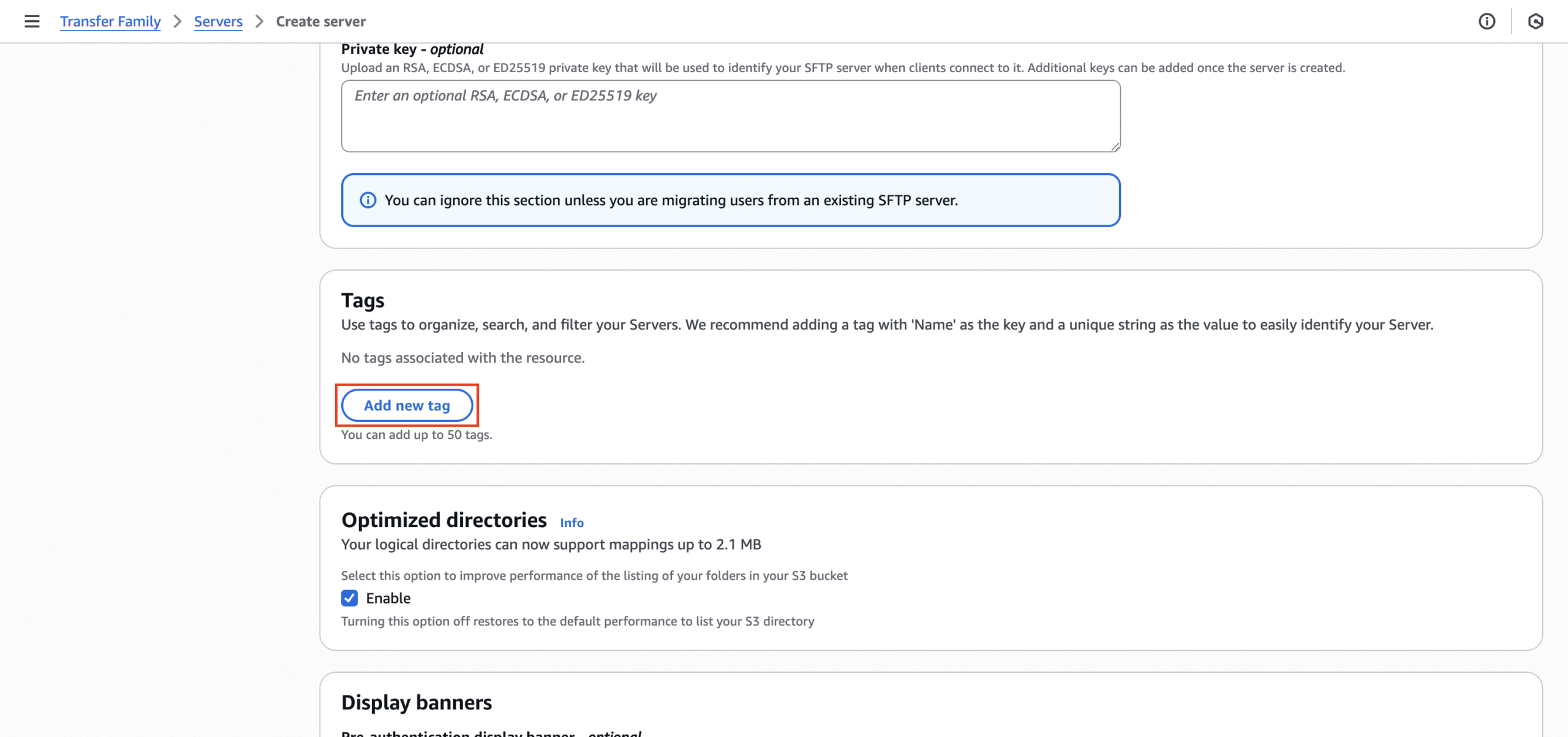The image size is (1568, 737).
Task: Open Info link beside Optimized directories
Action: click(571, 523)
